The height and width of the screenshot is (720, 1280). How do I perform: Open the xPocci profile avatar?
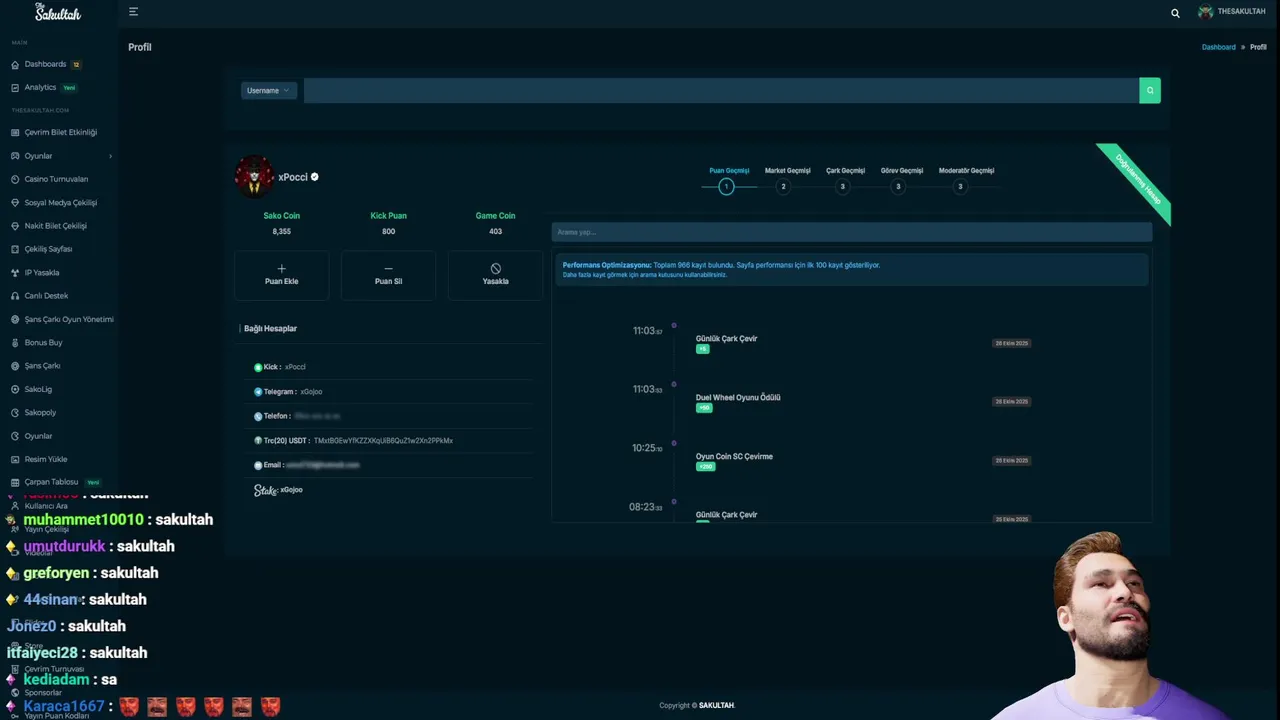click(x=254, y=176)
